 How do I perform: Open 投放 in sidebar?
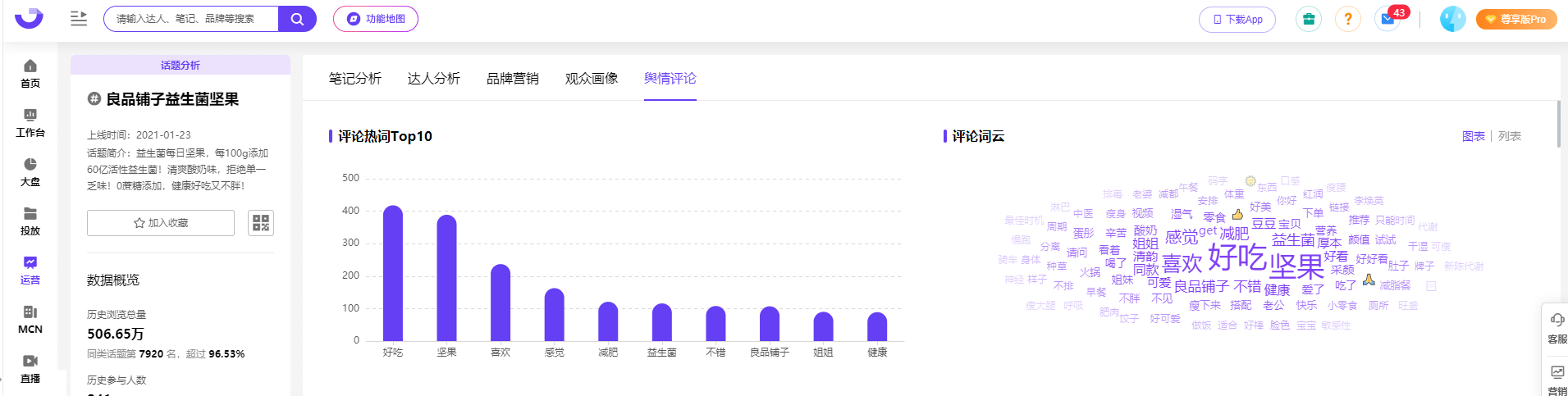[30, 221]
